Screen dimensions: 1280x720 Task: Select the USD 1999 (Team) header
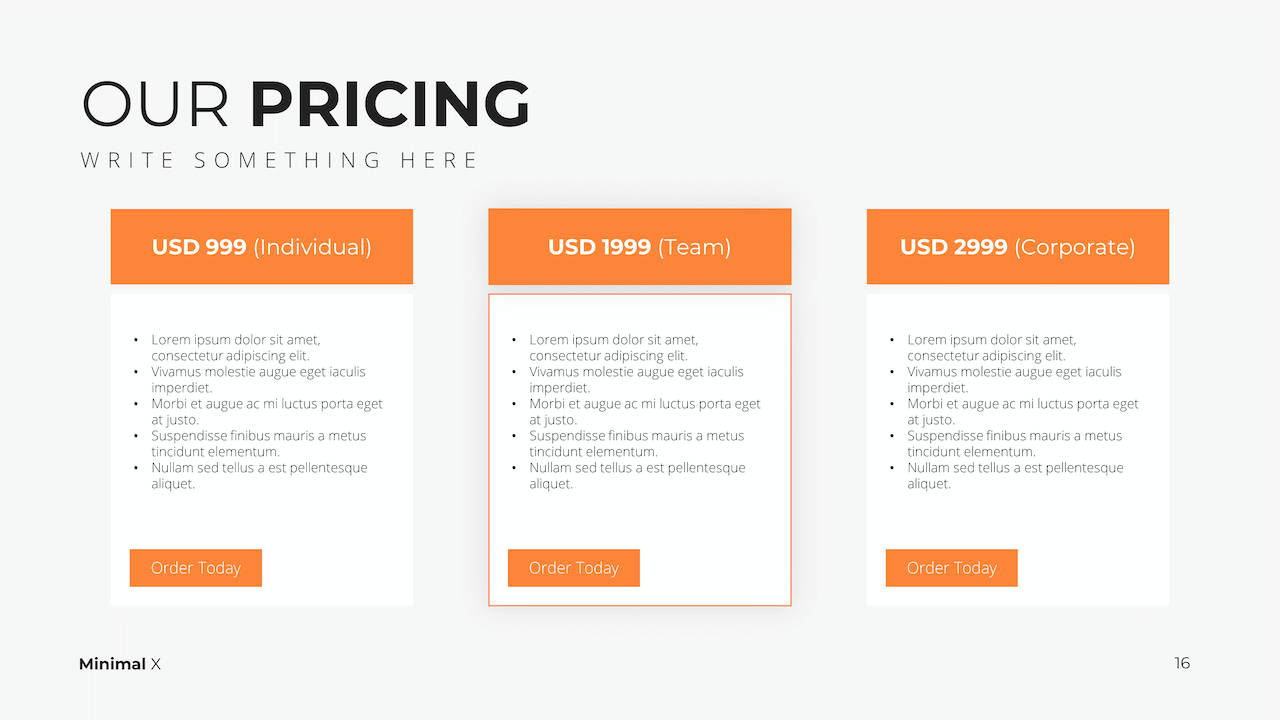640,247
